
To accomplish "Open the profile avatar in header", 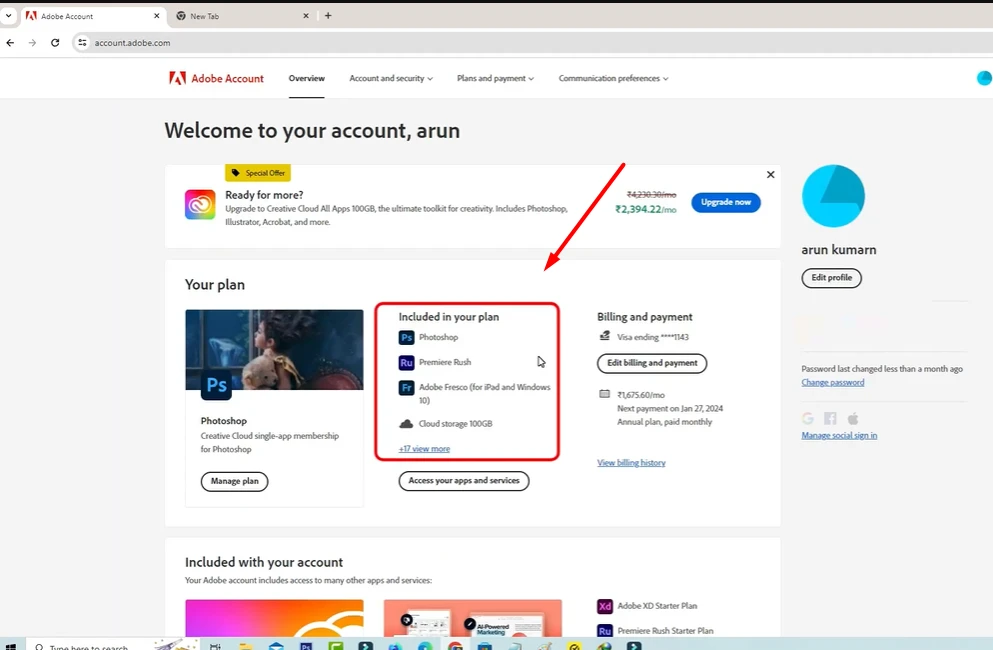I will (x=984, y=78).
